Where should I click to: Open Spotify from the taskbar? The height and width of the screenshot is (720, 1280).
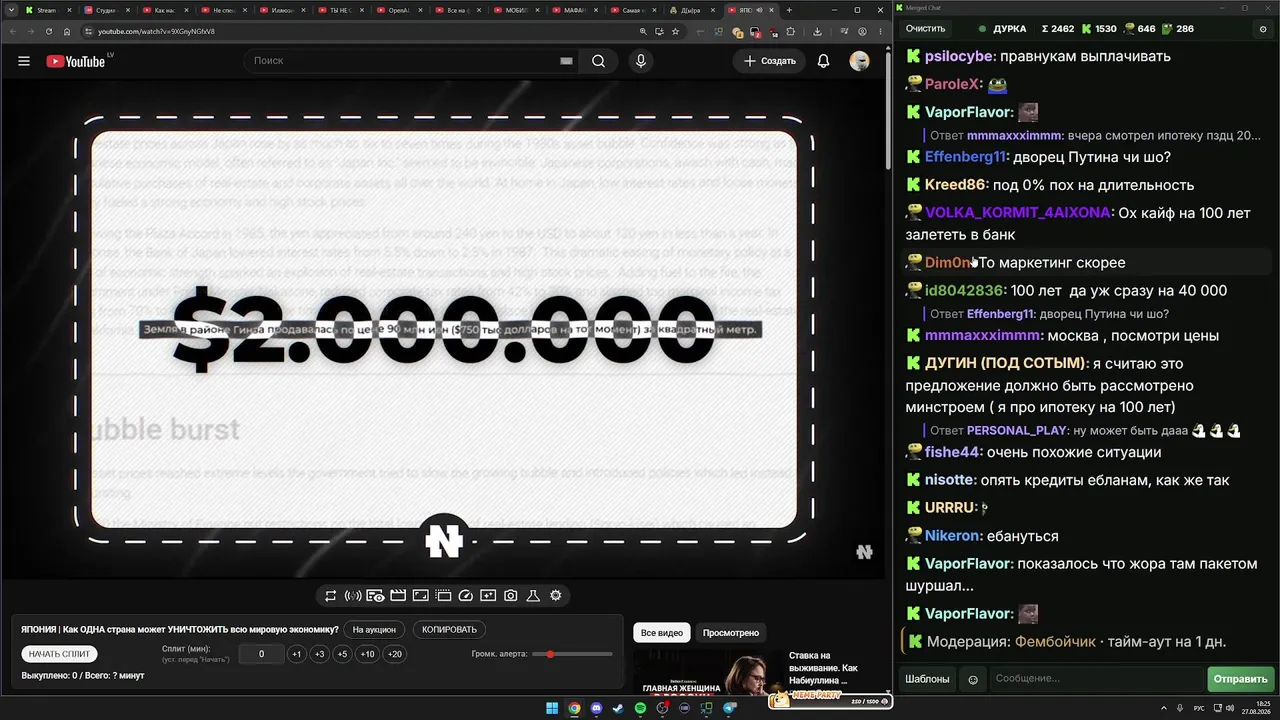(640, 709)
